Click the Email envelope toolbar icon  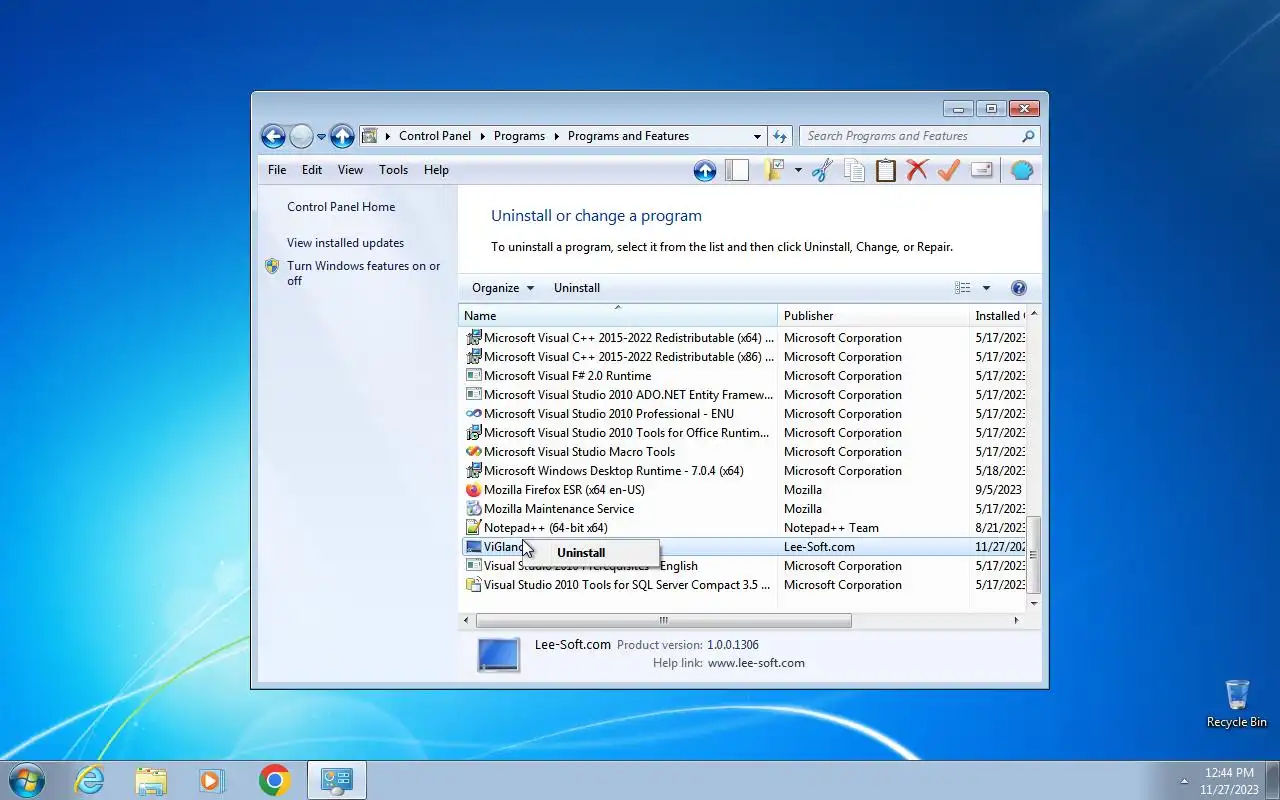point(982,171)
